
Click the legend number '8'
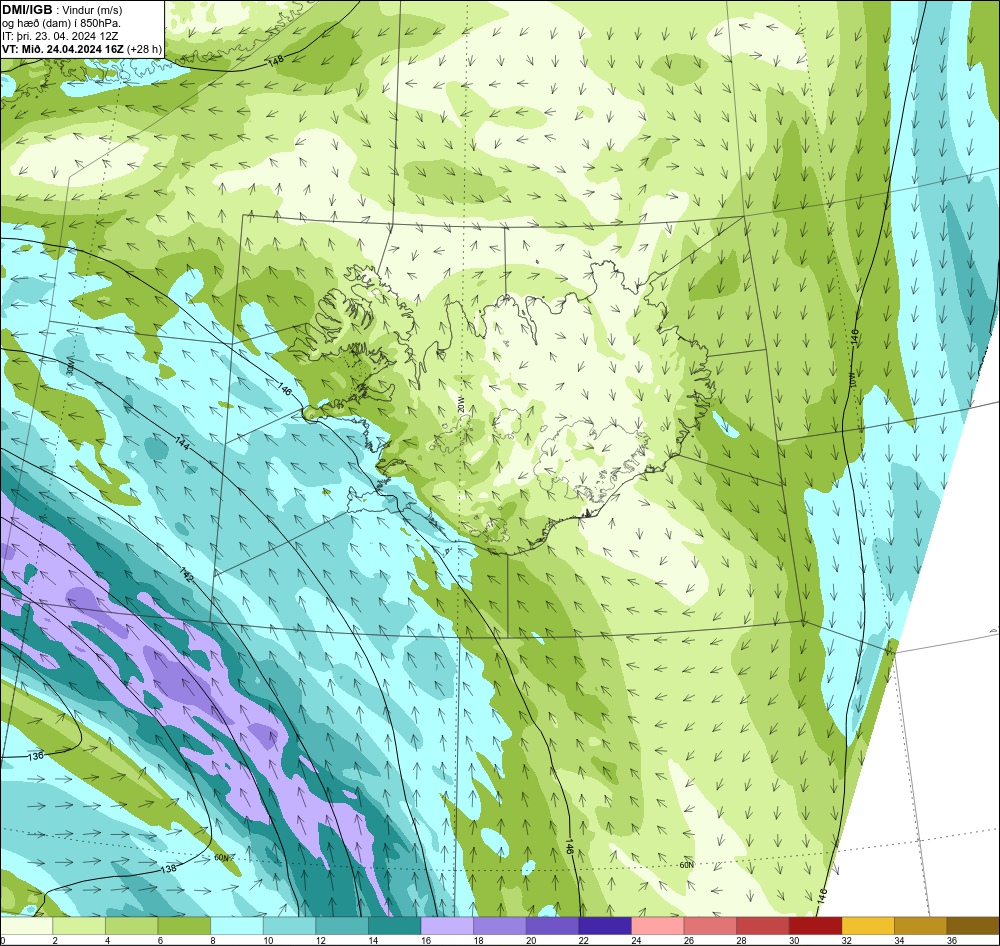tap(212, 940)
